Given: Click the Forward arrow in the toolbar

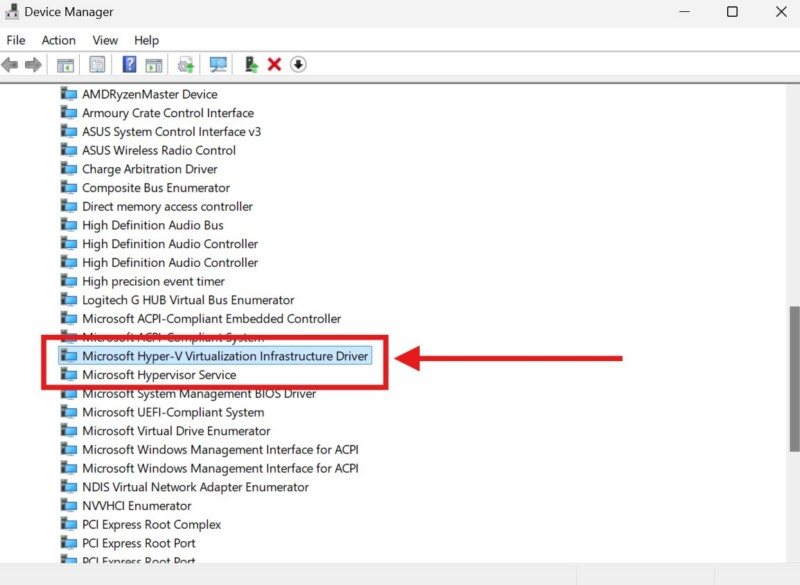Looking at the screenshot, I should pos(33,65).
